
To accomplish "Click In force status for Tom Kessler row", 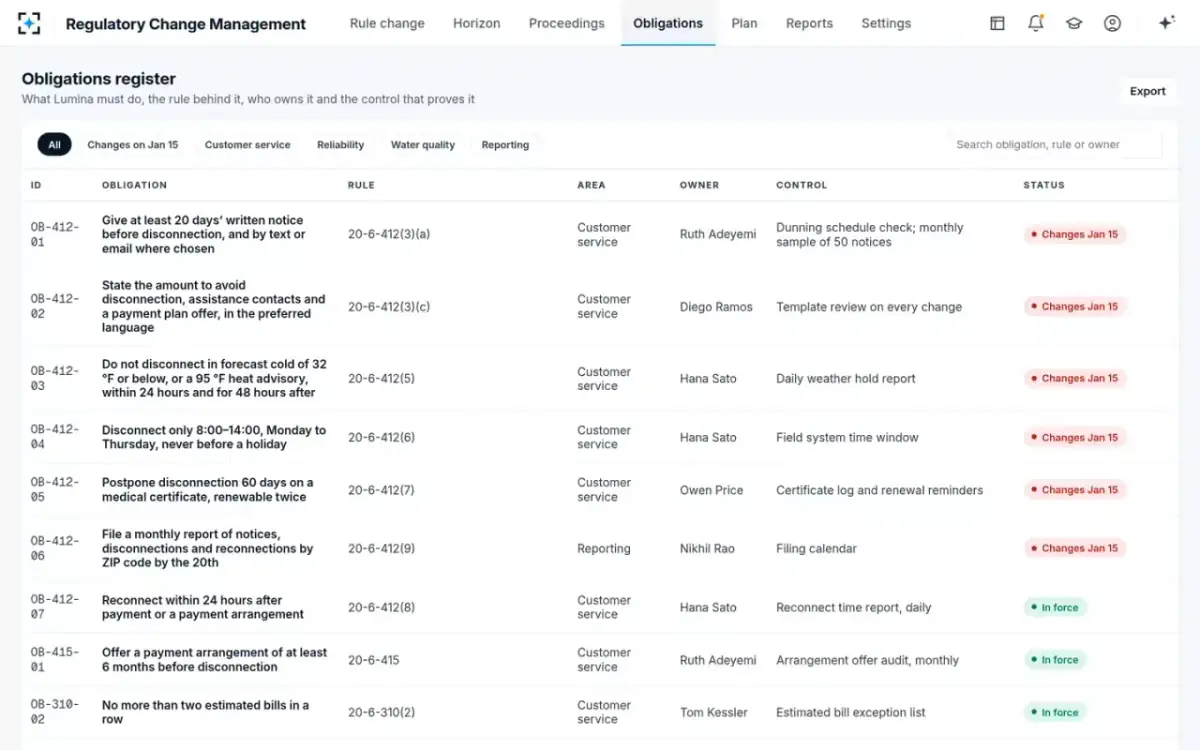I will (1054, 712).
